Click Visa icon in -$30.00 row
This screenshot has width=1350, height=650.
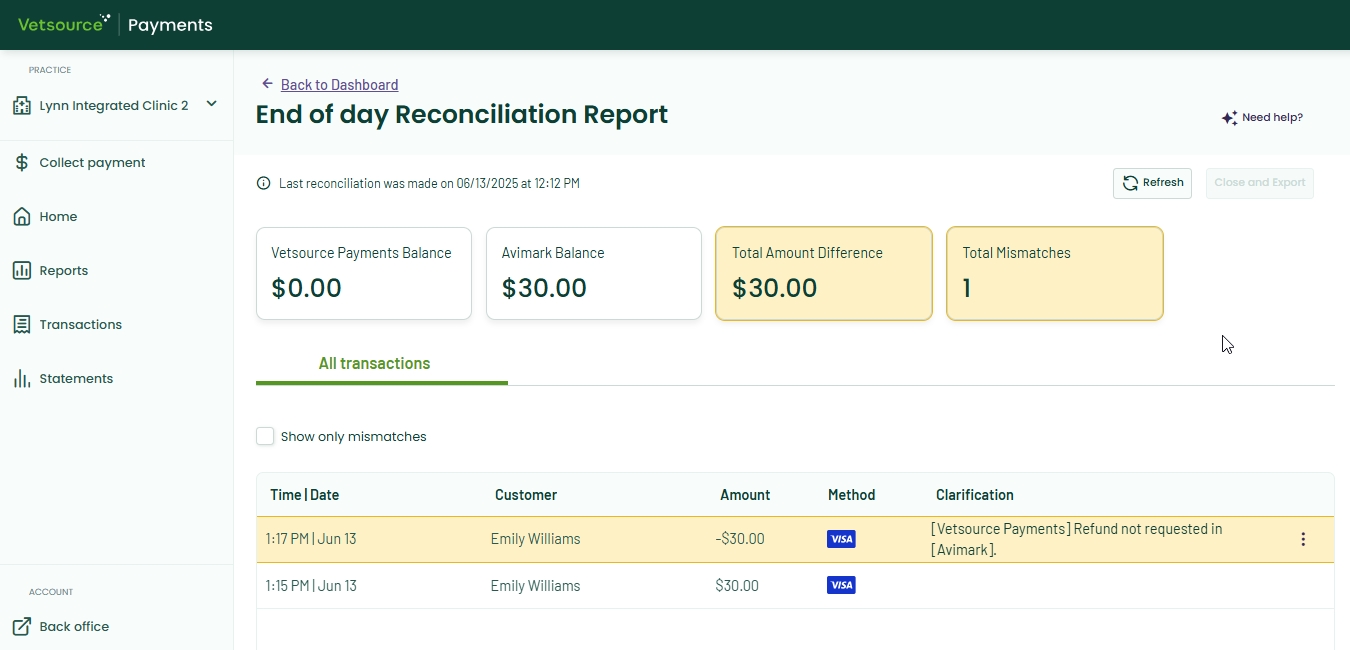[841, 539]
